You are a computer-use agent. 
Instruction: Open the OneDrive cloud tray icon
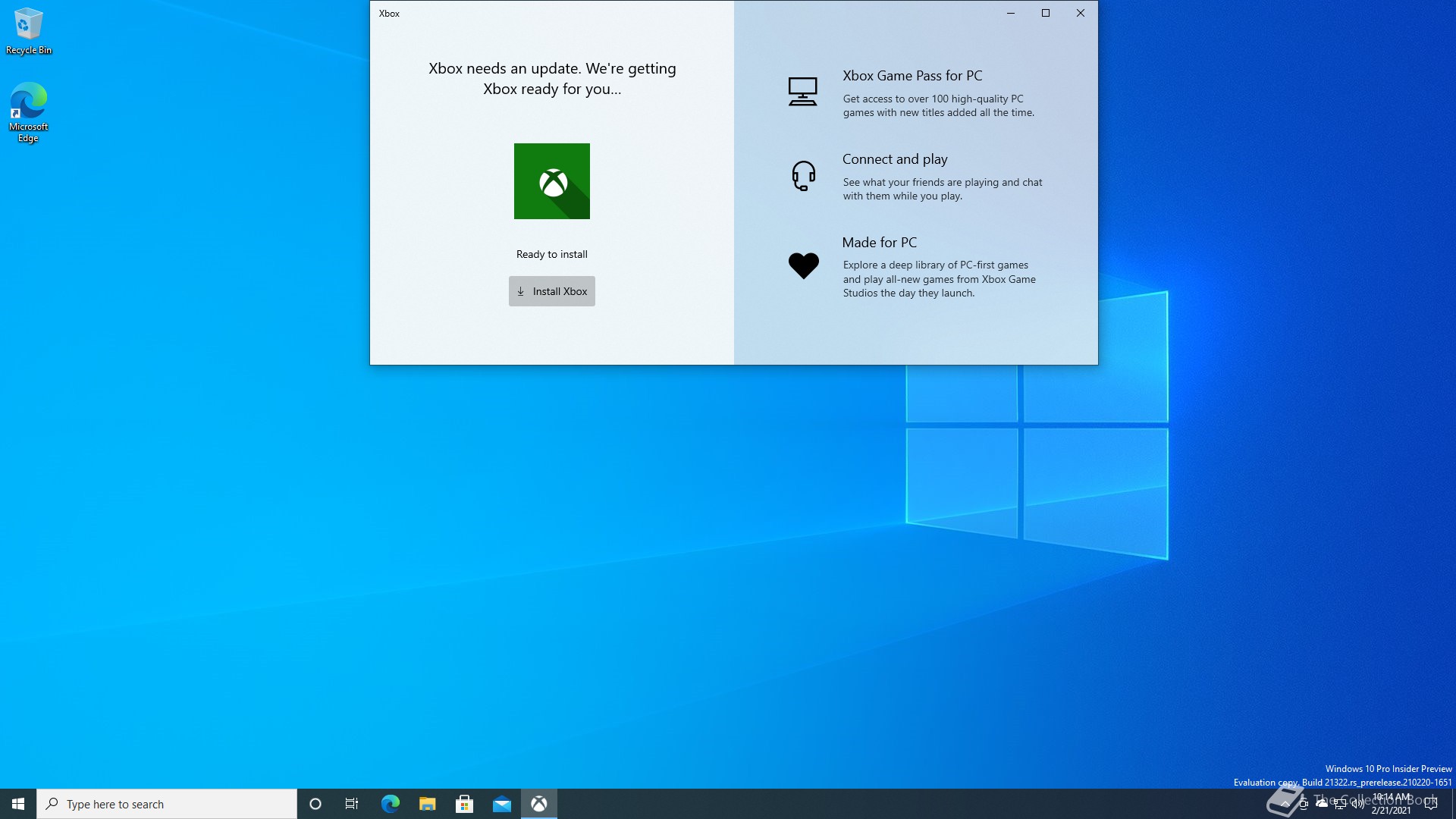coord(1322,804)
